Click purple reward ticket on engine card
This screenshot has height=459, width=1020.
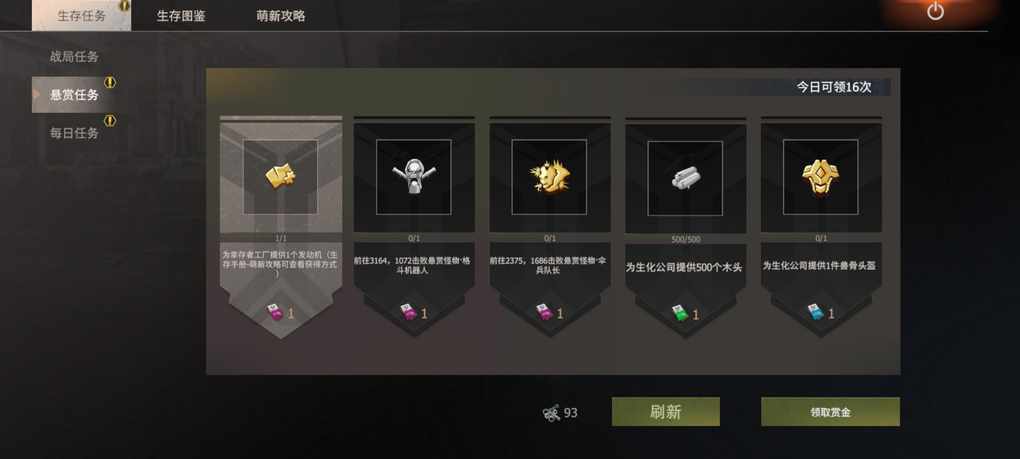(275, 313)
